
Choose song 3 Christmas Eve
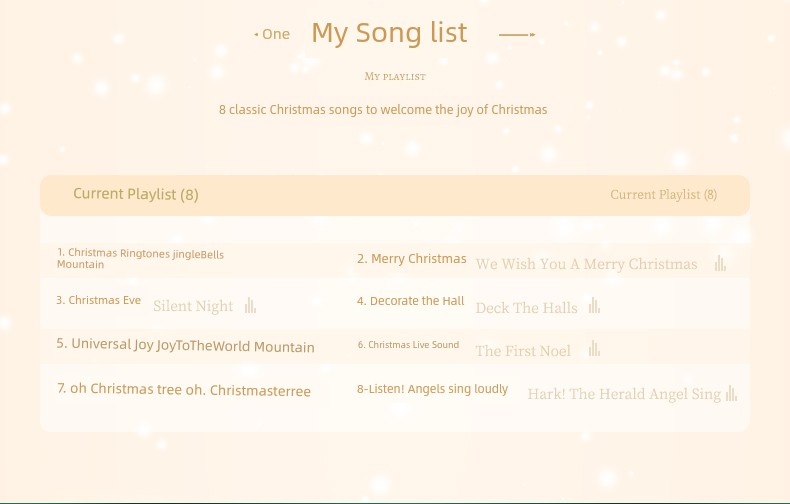click(98, 300)
